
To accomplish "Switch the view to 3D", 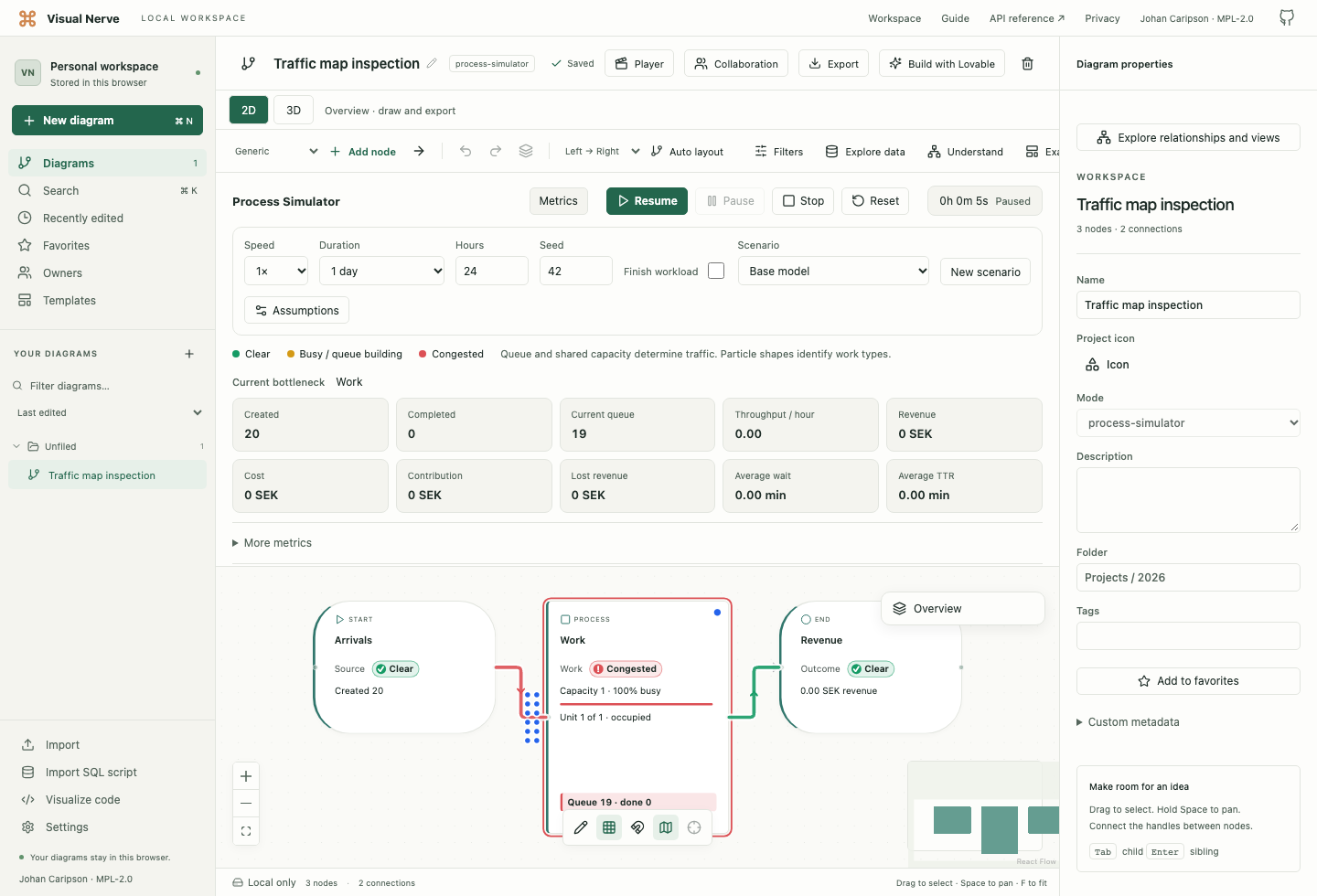I will click(x=294, y=110).
